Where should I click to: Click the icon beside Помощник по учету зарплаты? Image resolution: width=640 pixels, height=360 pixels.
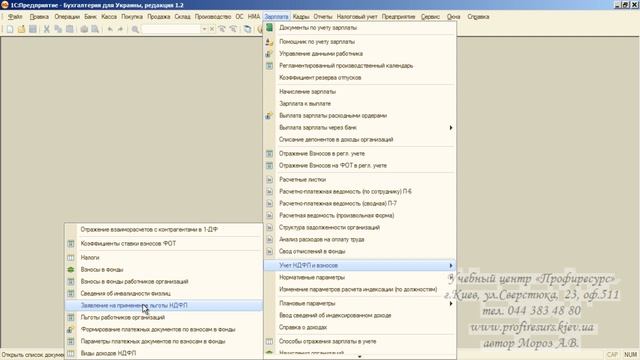pyautogui.click(x=269, y=42)
